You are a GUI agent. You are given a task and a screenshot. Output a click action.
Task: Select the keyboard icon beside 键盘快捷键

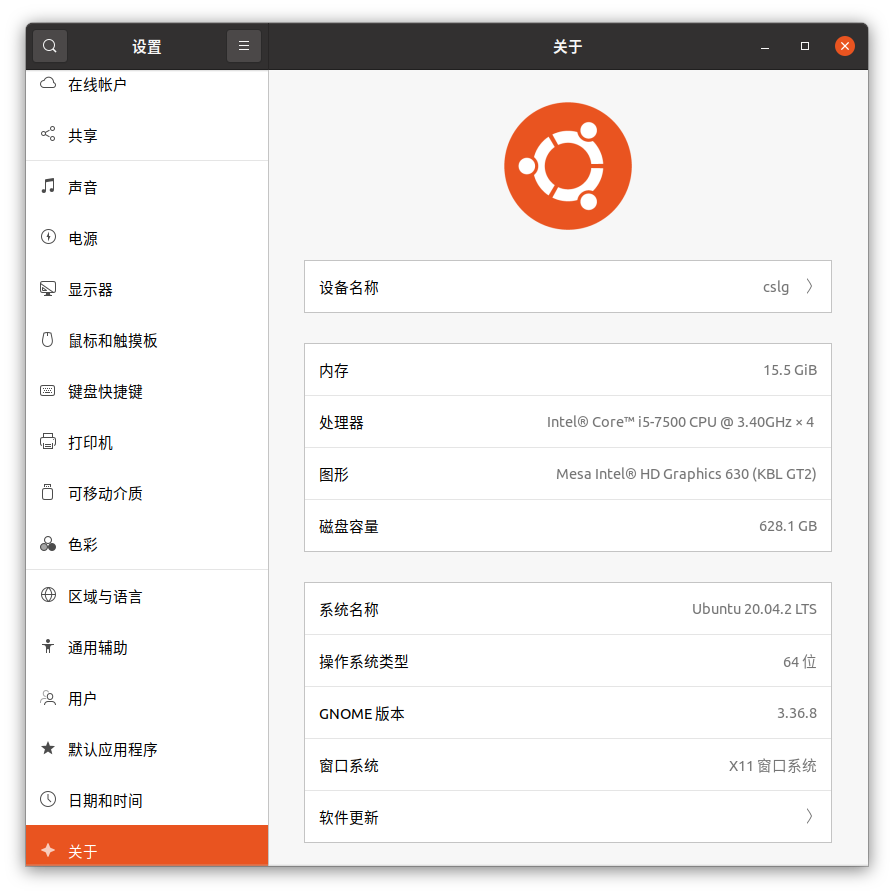pos(48,391)
